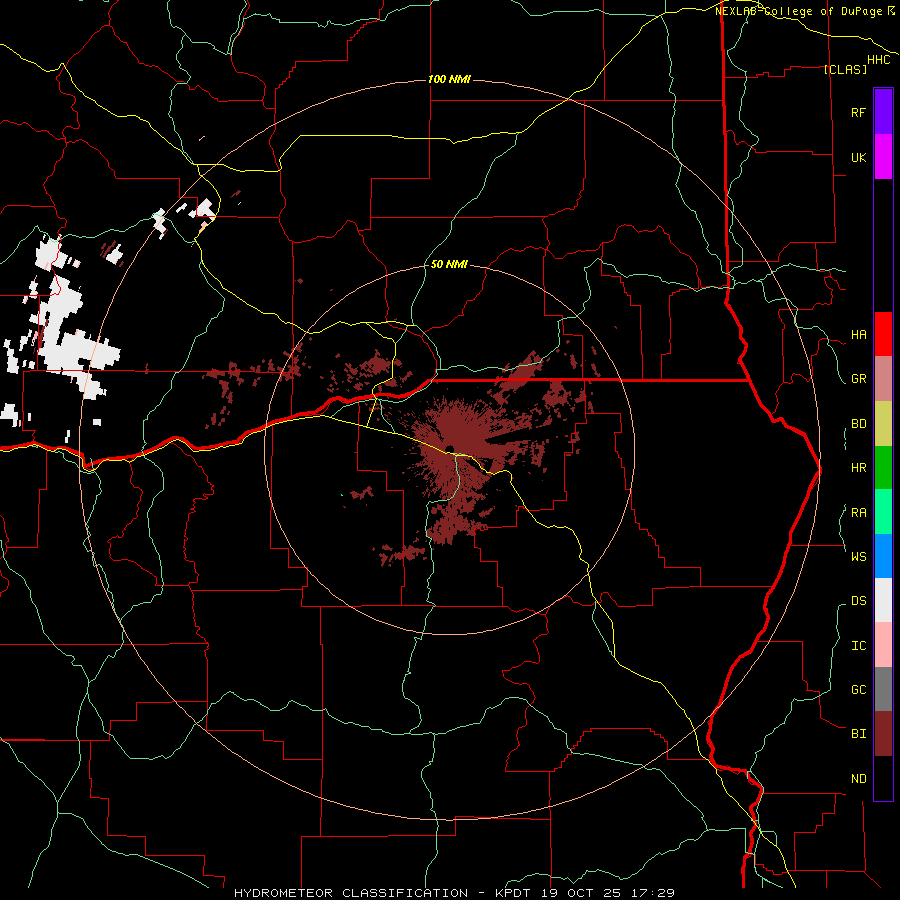Viewport: 900px width, 900px height.
Task: Click the IC legend label
Action: coord(858,646)
